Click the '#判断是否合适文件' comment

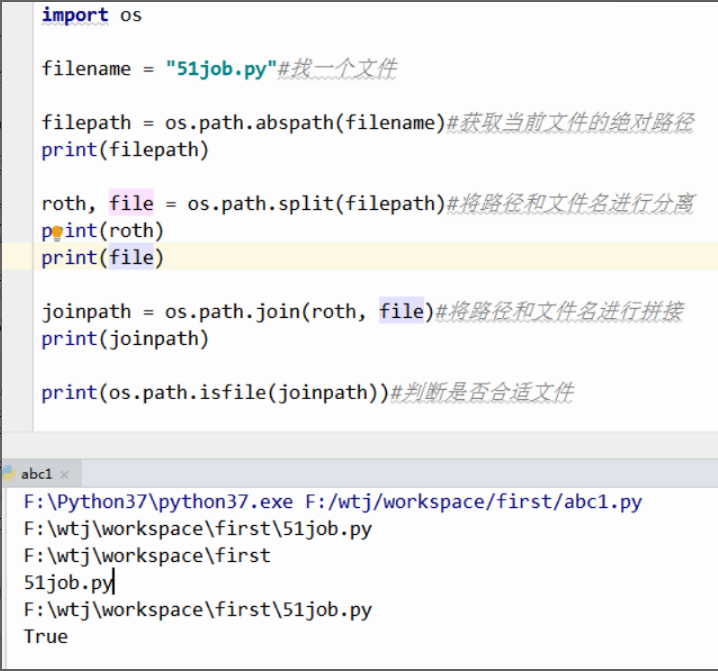[481, 393]
